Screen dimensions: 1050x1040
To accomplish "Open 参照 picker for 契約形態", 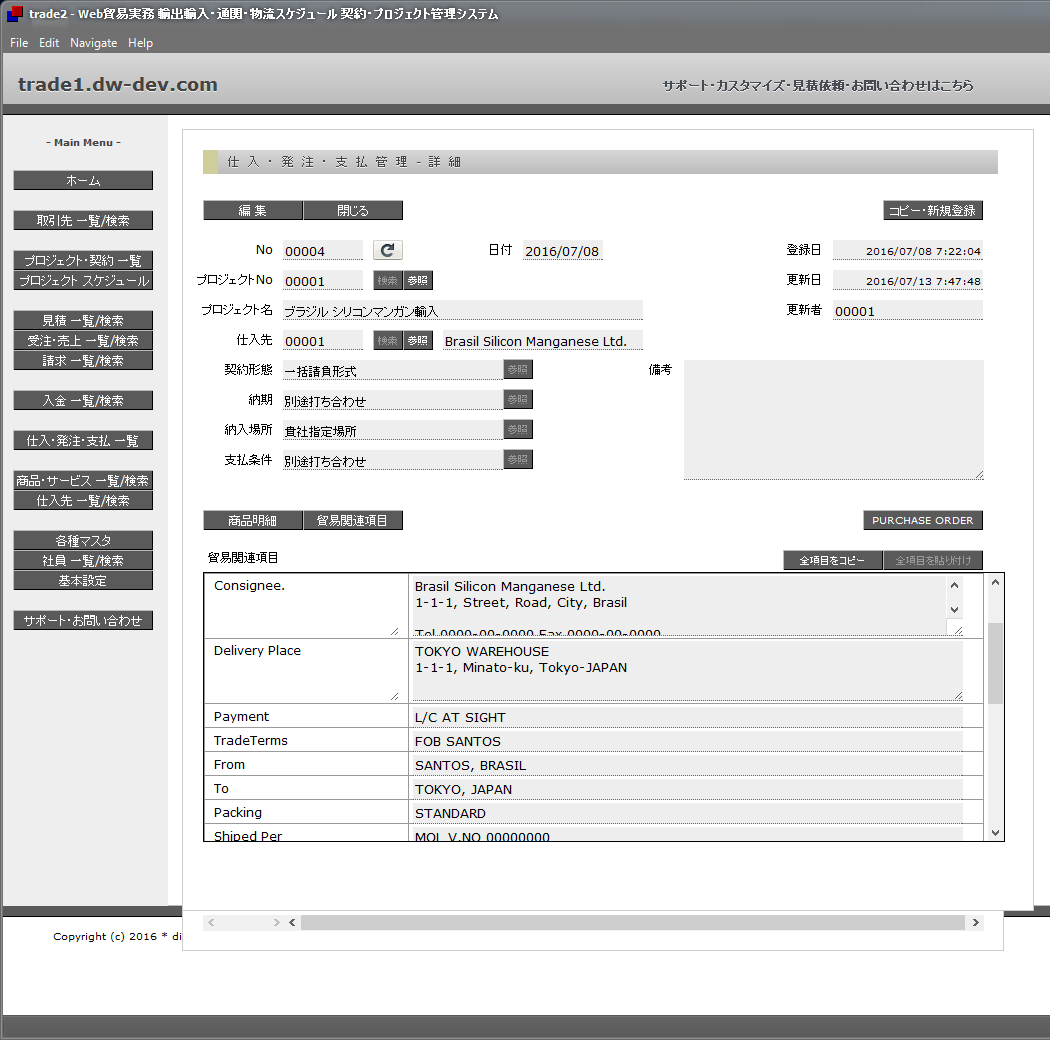I will pos(517,370).
